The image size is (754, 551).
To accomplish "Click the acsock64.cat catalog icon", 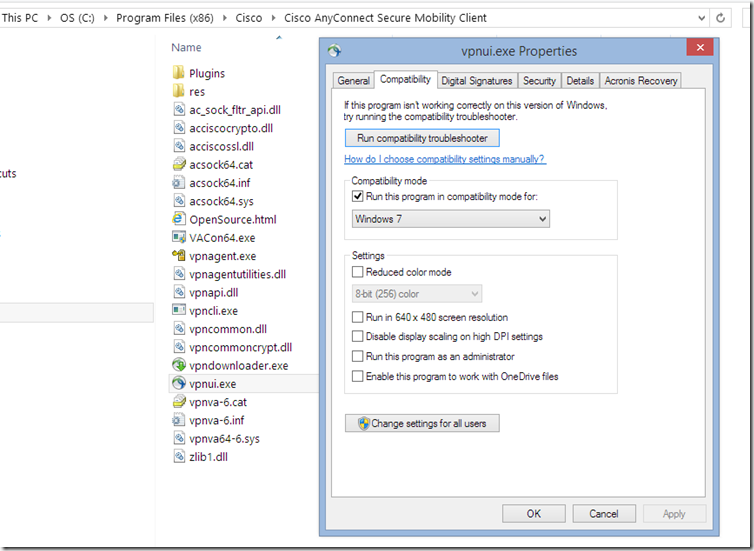I will point(178,164).
